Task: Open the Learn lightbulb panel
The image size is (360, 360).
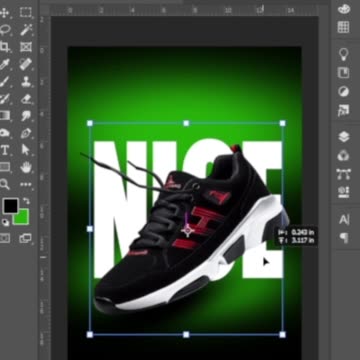Action: tap(343, 54)
